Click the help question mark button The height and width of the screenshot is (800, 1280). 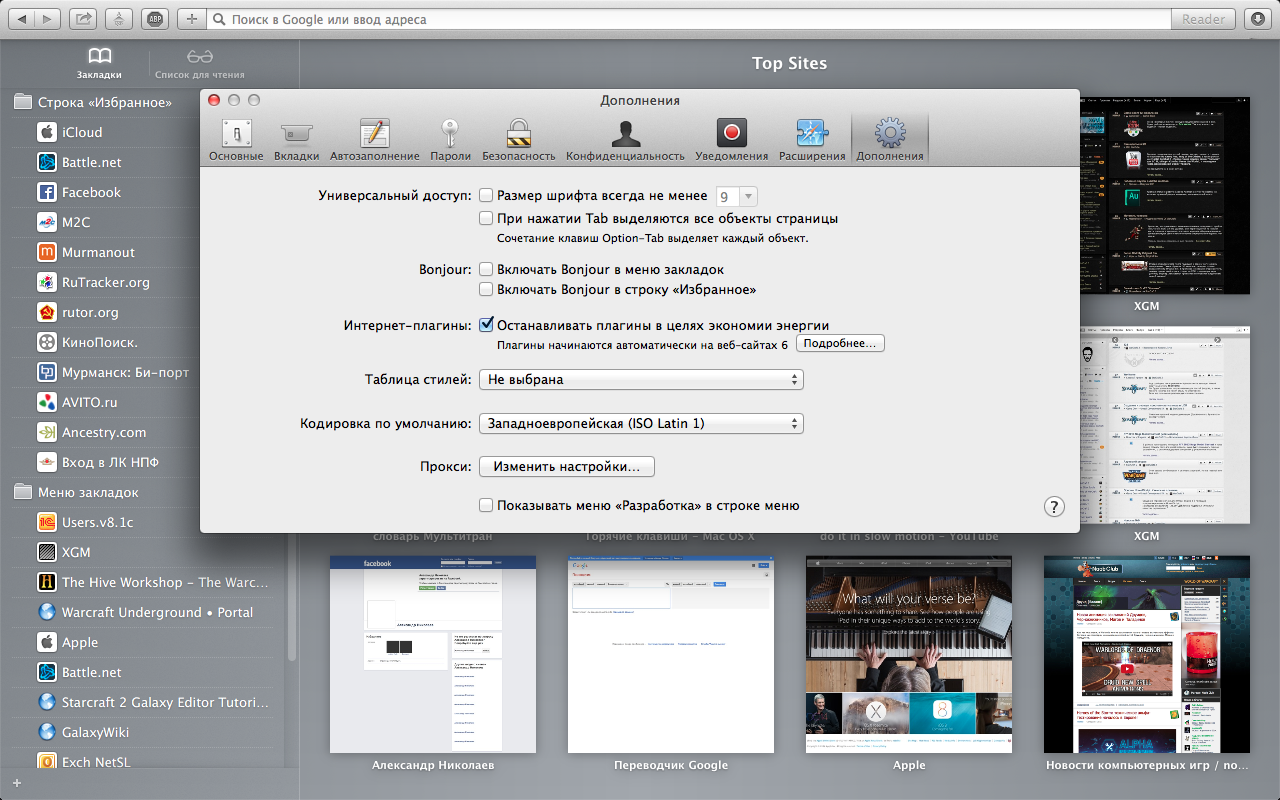click(1054, 506)
